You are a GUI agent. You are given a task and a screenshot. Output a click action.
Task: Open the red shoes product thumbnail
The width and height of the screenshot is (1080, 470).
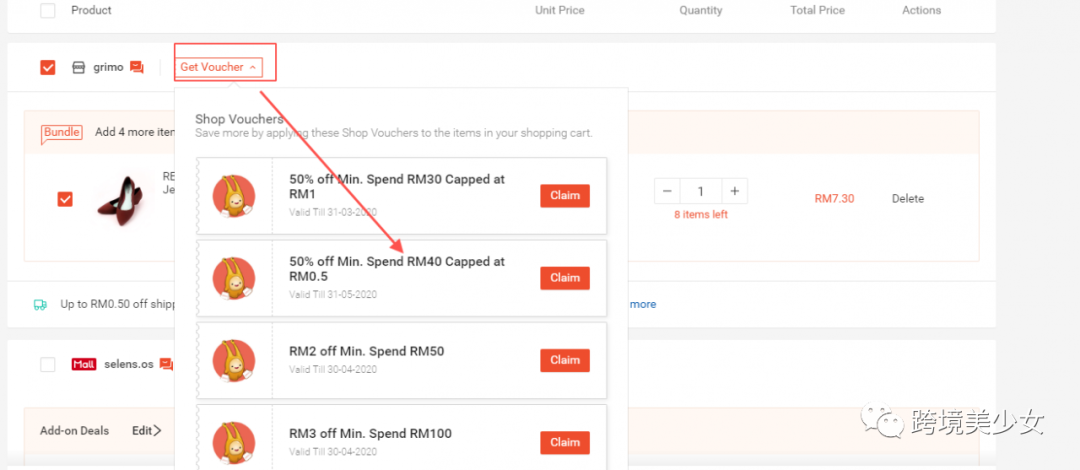tap(123, 200)
